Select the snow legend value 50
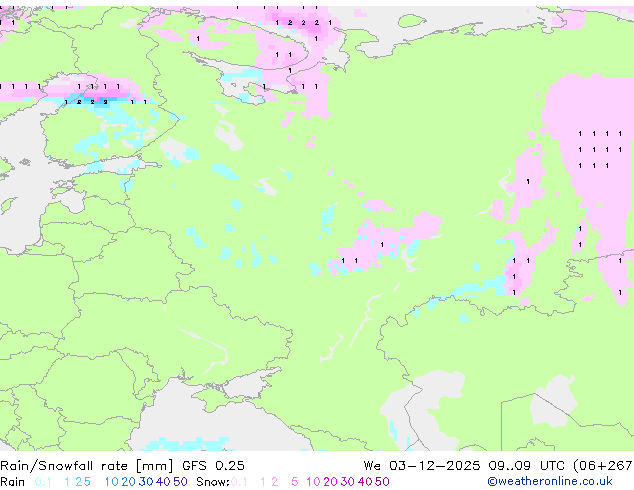 point(382,482)
